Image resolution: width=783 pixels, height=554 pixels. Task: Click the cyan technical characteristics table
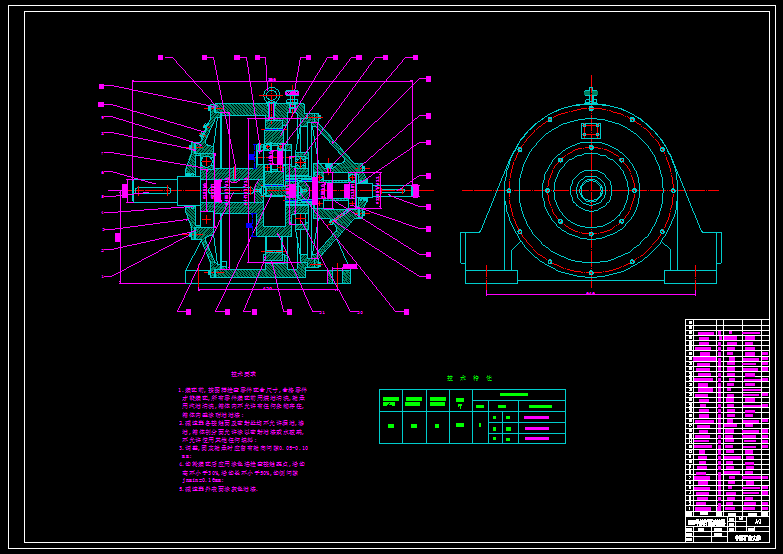click(472, 417)
